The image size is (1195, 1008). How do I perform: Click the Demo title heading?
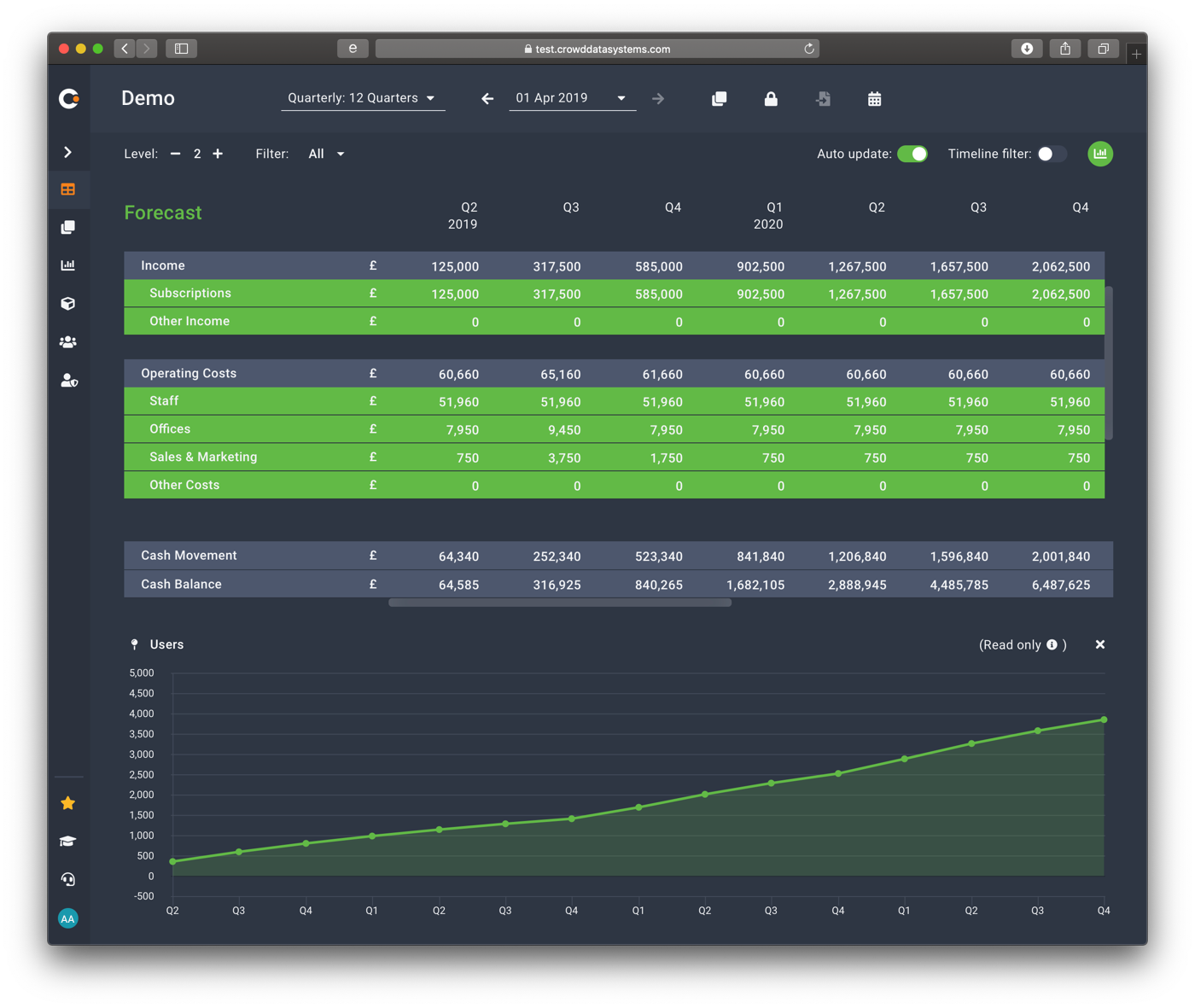click(147, 97)
